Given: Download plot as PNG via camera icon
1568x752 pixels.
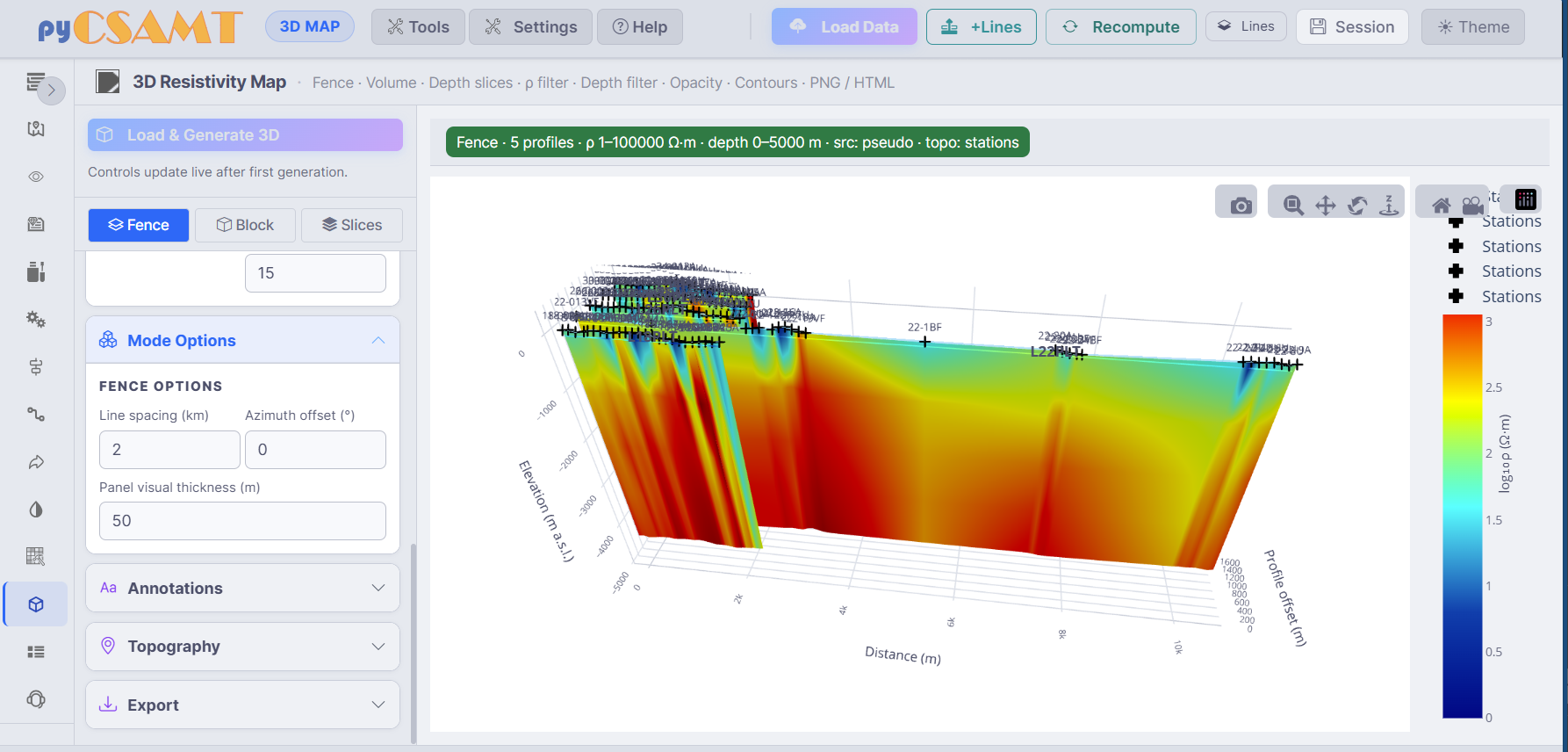Looking at the screenshot, I should (1241, 206).
